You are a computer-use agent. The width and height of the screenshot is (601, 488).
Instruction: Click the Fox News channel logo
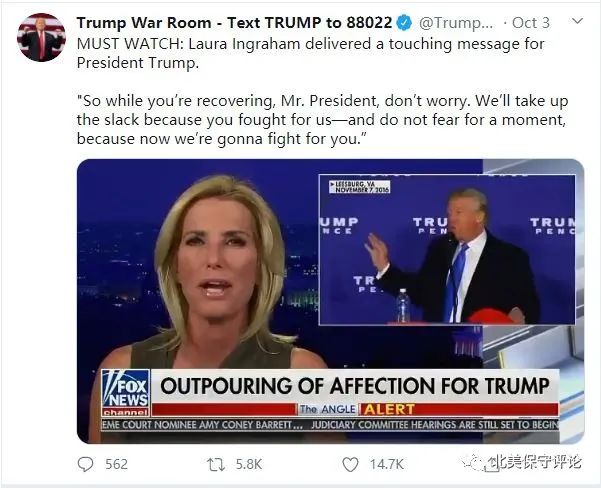125,393
